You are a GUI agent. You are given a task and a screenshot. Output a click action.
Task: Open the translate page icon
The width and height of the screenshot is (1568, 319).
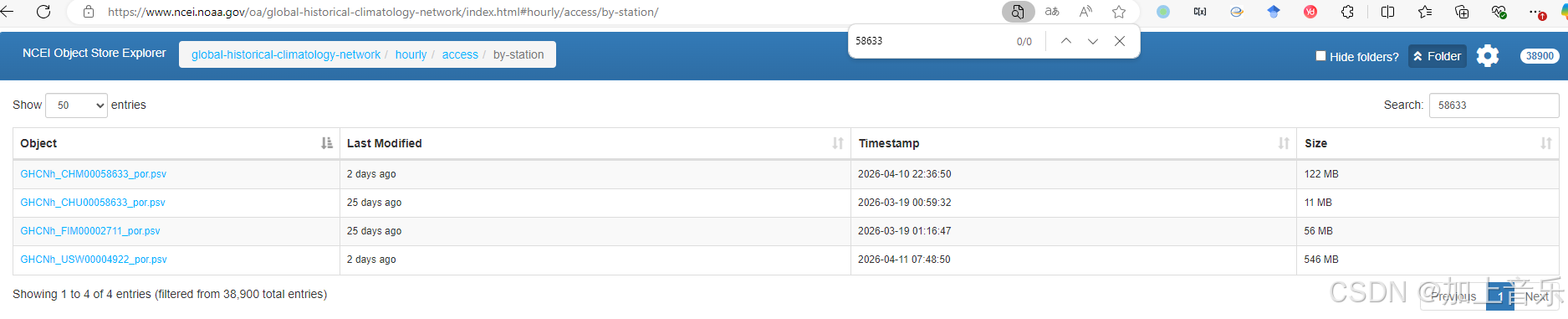1052,12
